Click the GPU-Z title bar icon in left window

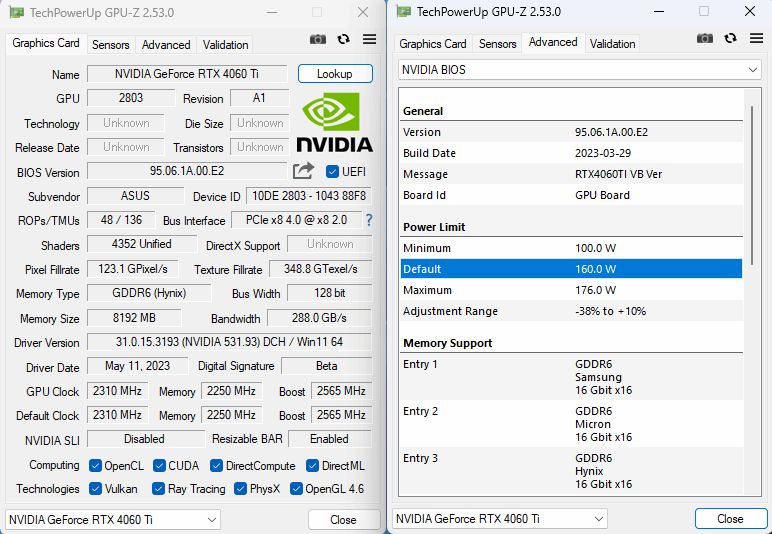17,12
